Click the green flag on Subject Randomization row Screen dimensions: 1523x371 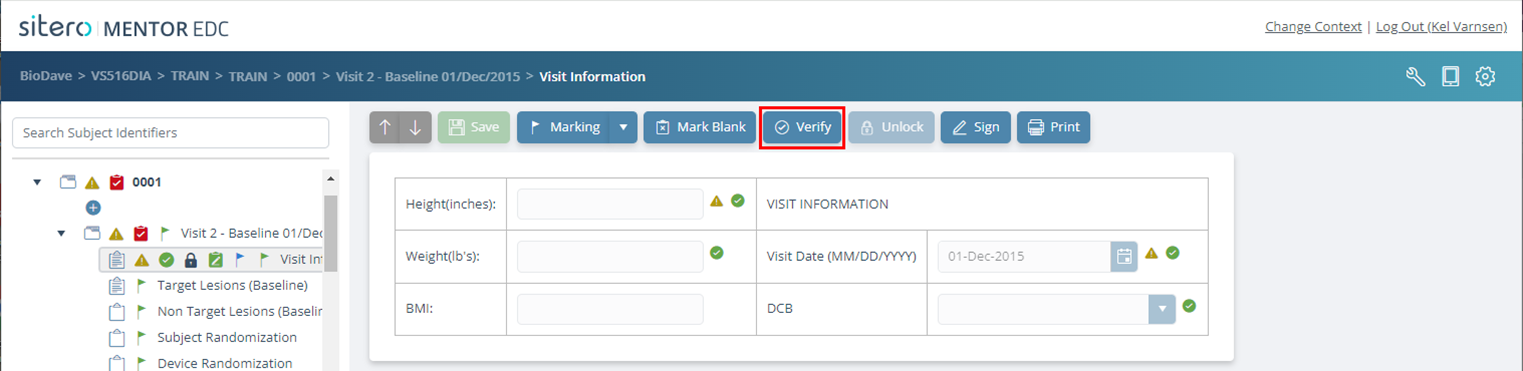pyautogui.click(x=141, y=337)
